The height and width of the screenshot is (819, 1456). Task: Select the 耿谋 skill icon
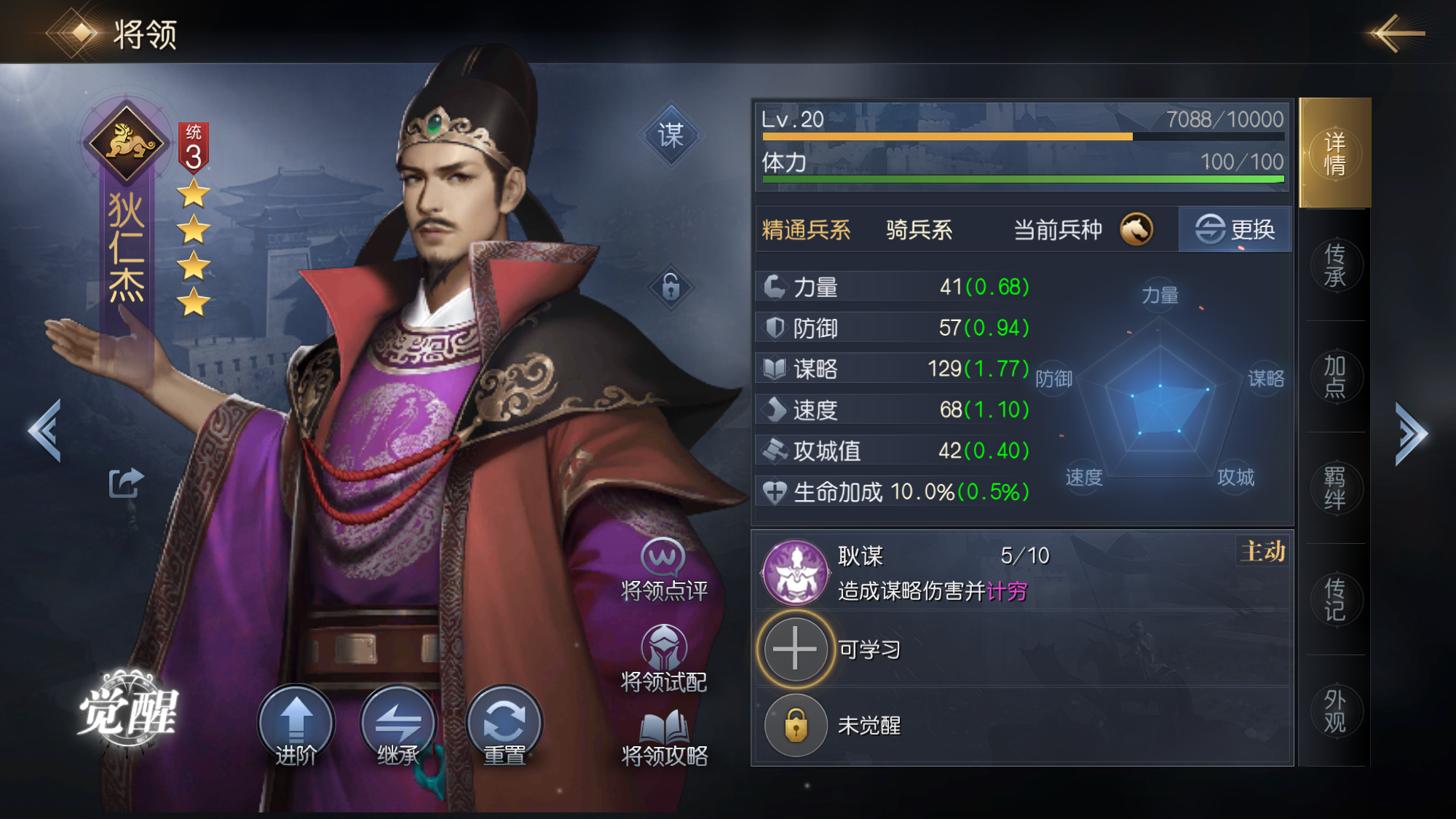[795, 572]
